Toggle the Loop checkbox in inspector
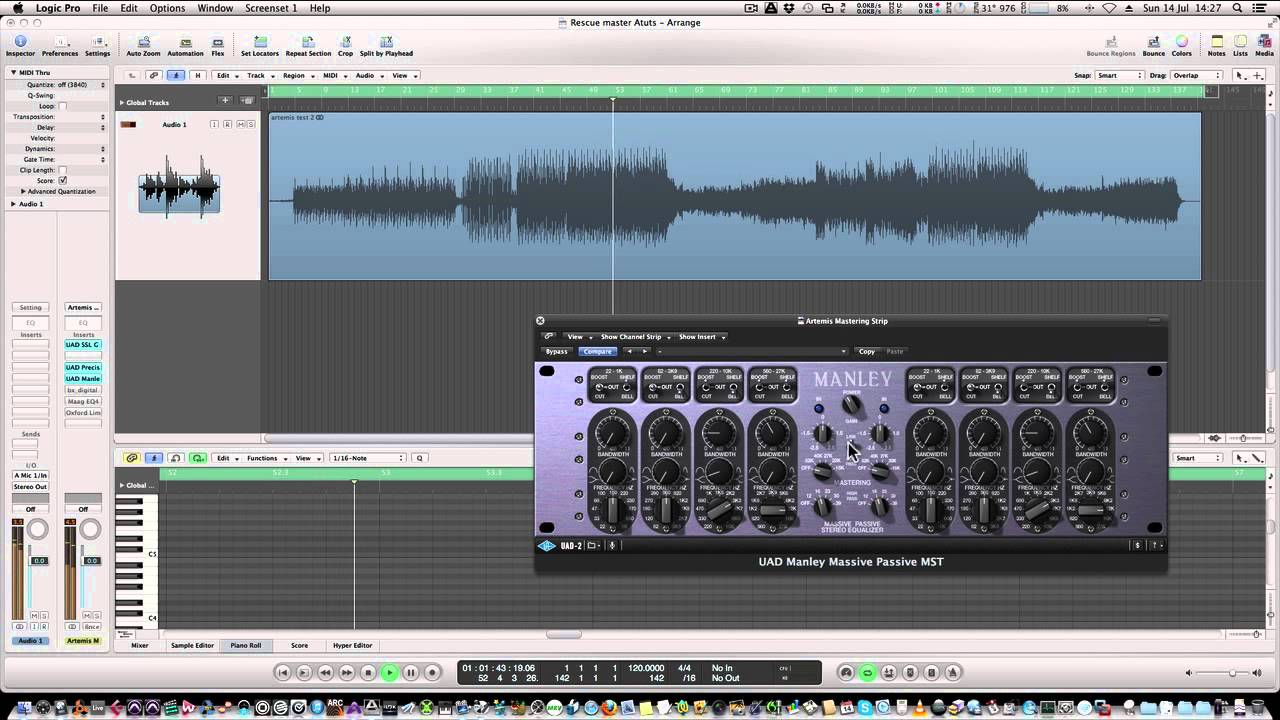 click(62, 106)
